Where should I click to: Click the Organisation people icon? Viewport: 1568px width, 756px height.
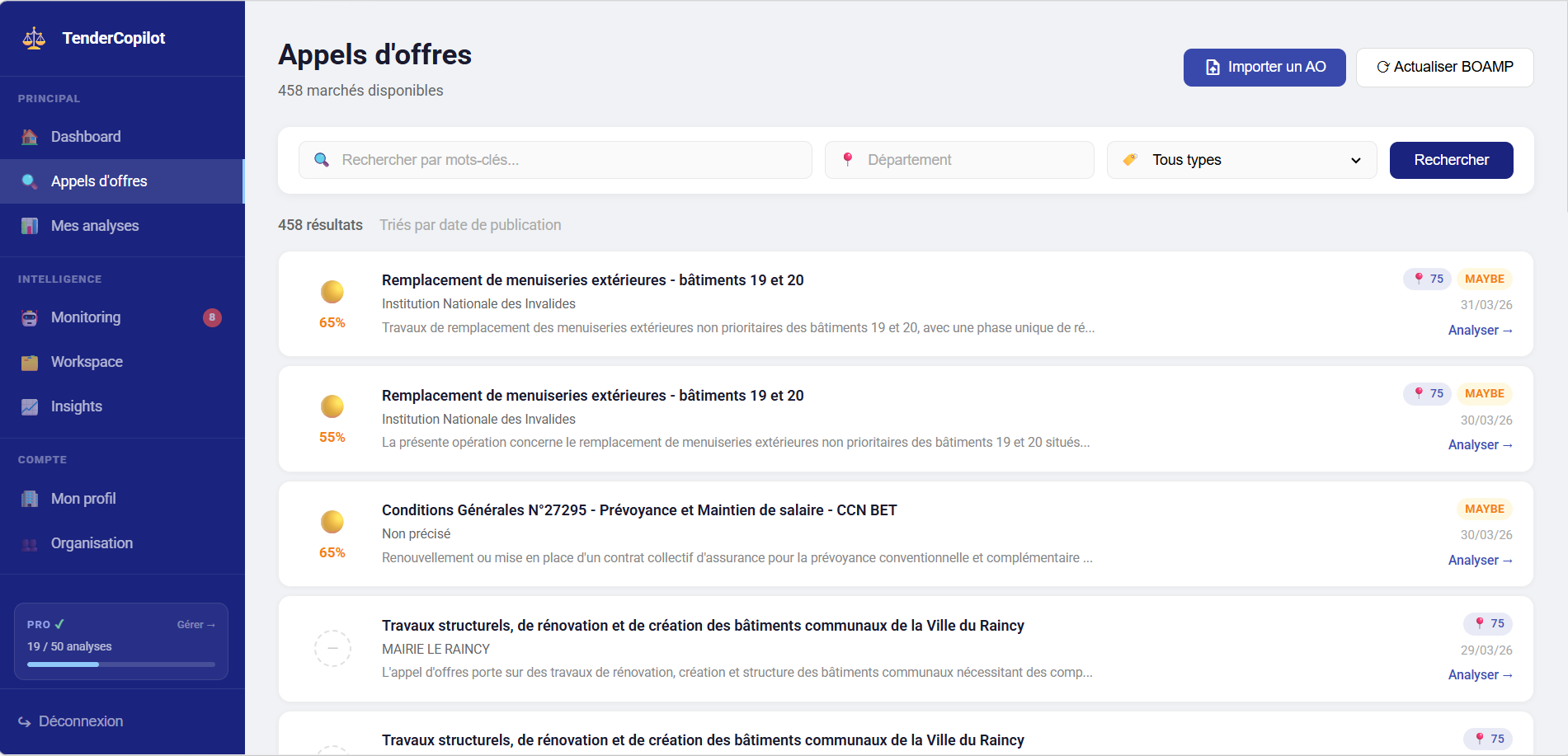30,542
